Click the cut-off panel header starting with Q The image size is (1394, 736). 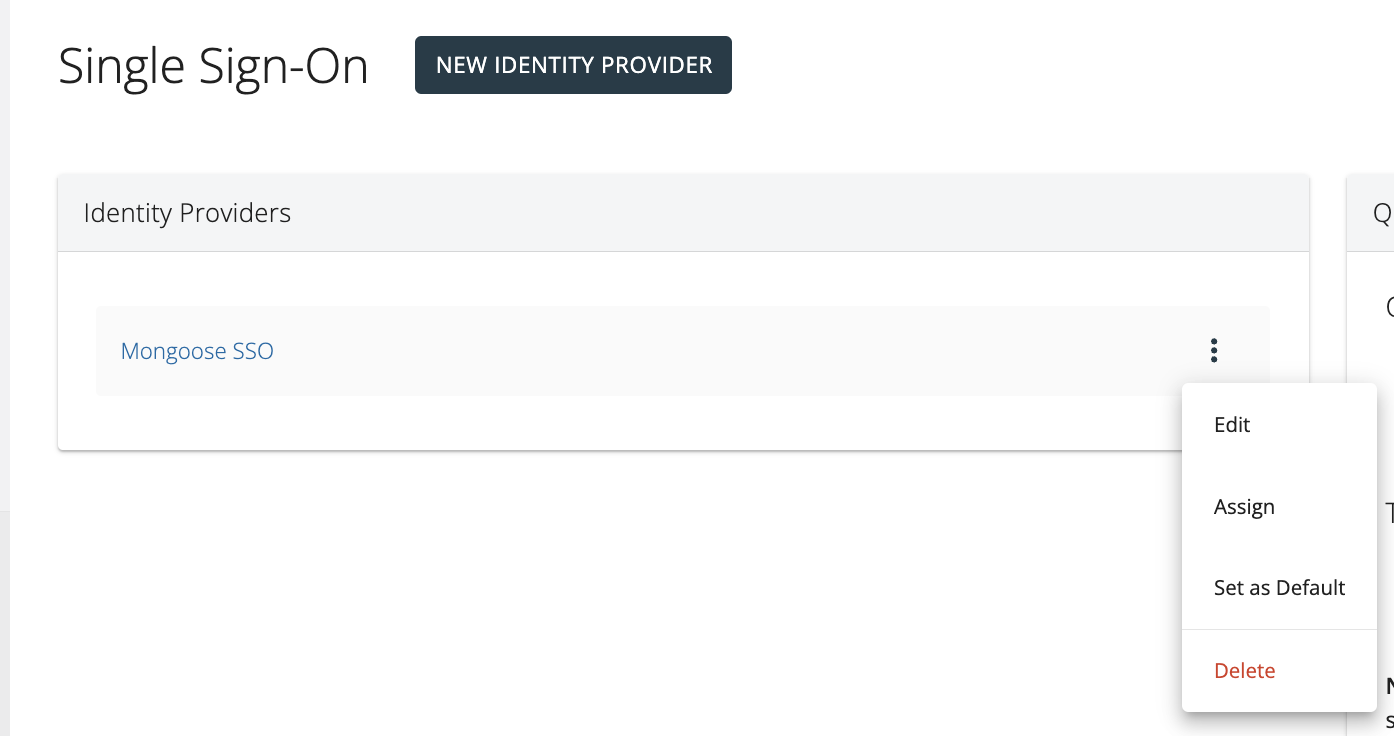pyautogui.click(x=1381, y=213)
